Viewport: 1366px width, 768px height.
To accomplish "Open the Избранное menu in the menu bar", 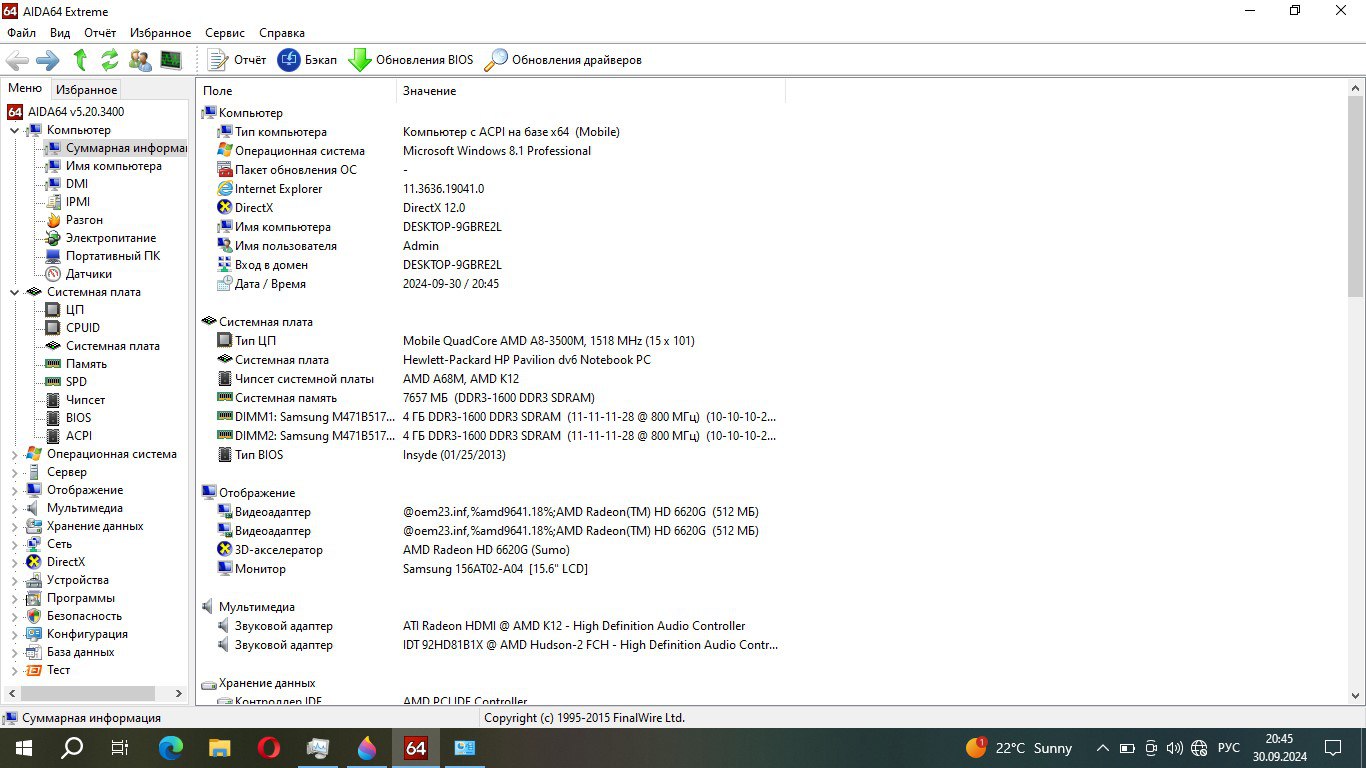I will pyautogui.click(x=160, y=33).
